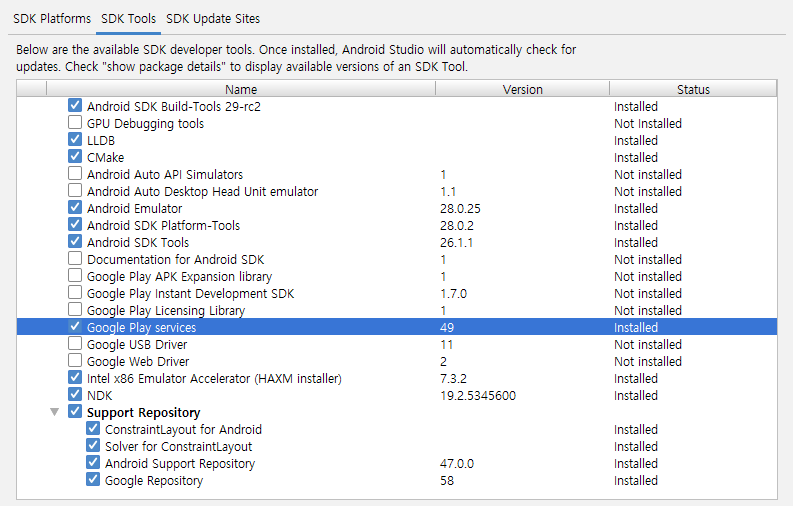This screenshot has width=793, height=506.
Task: Sort the table by the Name column header
Action: [241, 89]
